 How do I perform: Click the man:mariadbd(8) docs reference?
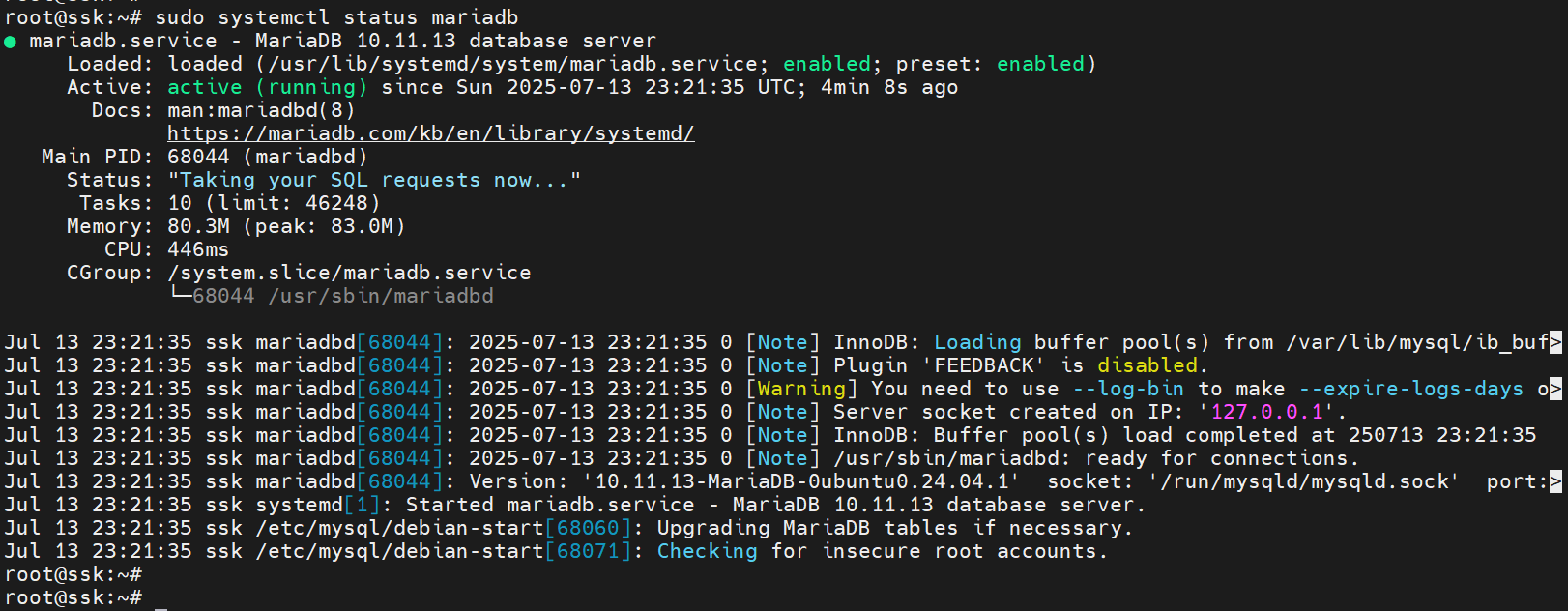tap(261, 110)
